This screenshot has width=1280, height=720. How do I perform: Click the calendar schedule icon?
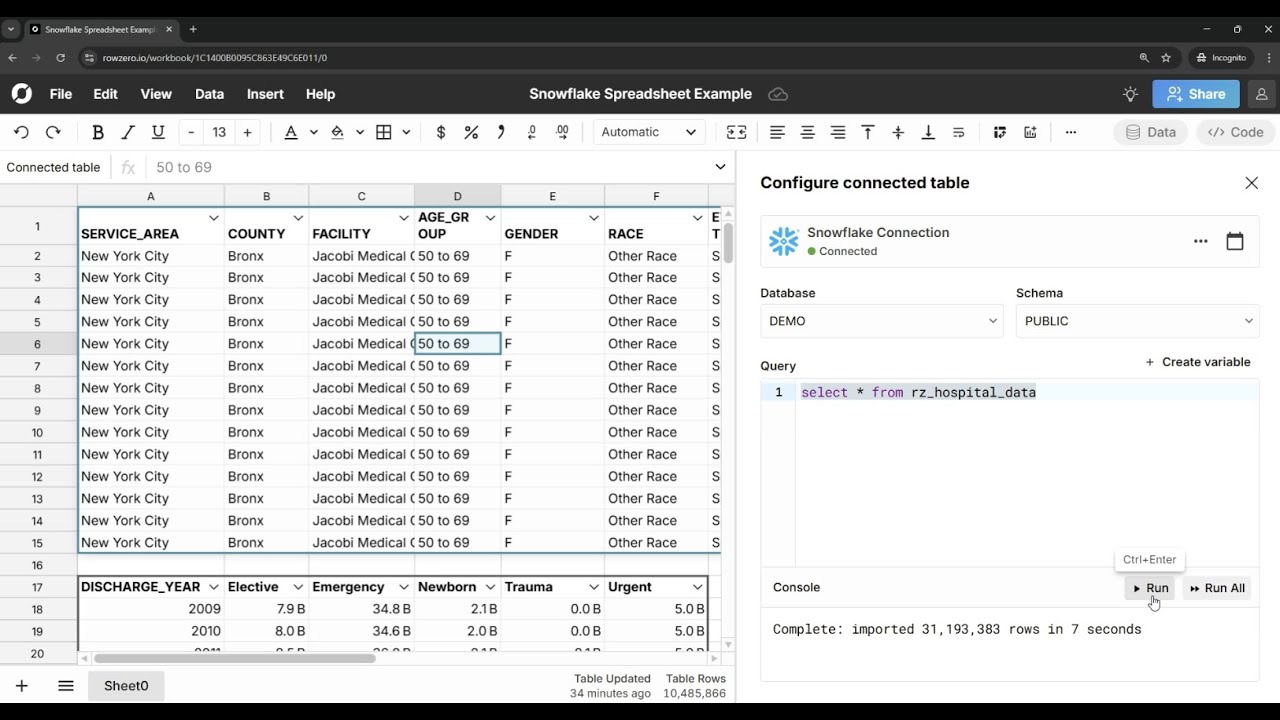tap(1235, 241)
